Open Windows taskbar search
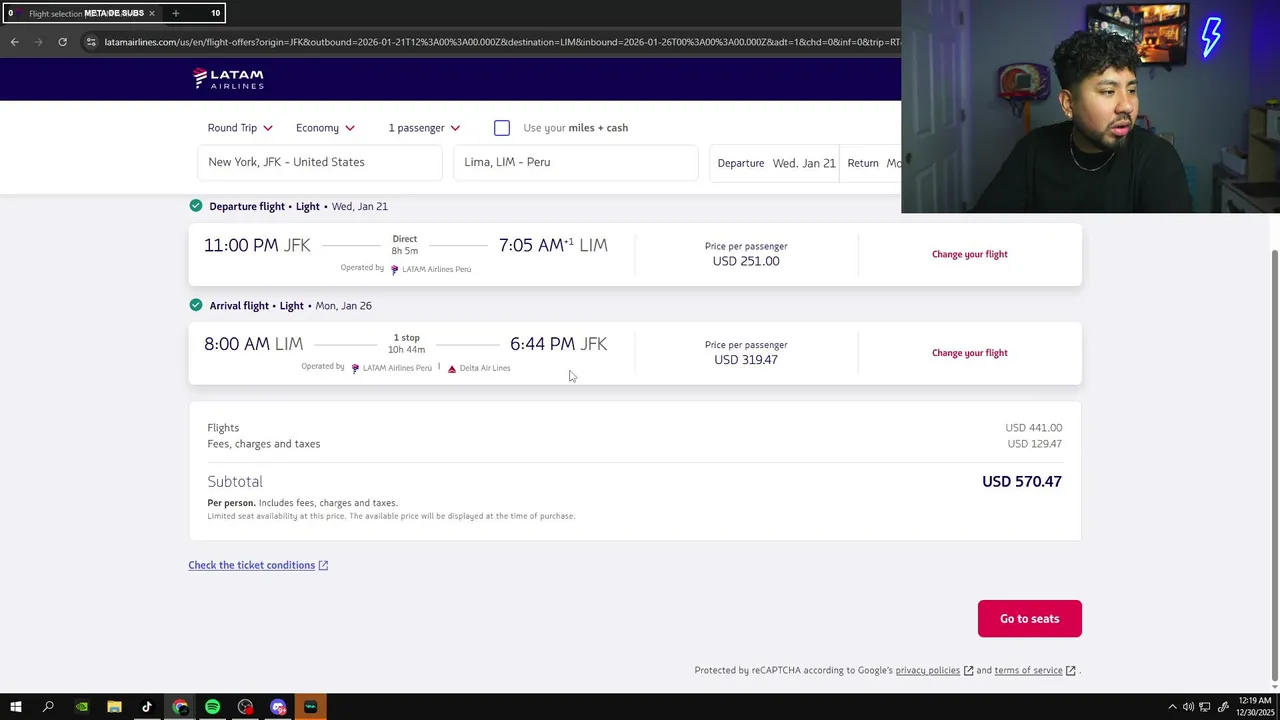 (x=48, y=707)
